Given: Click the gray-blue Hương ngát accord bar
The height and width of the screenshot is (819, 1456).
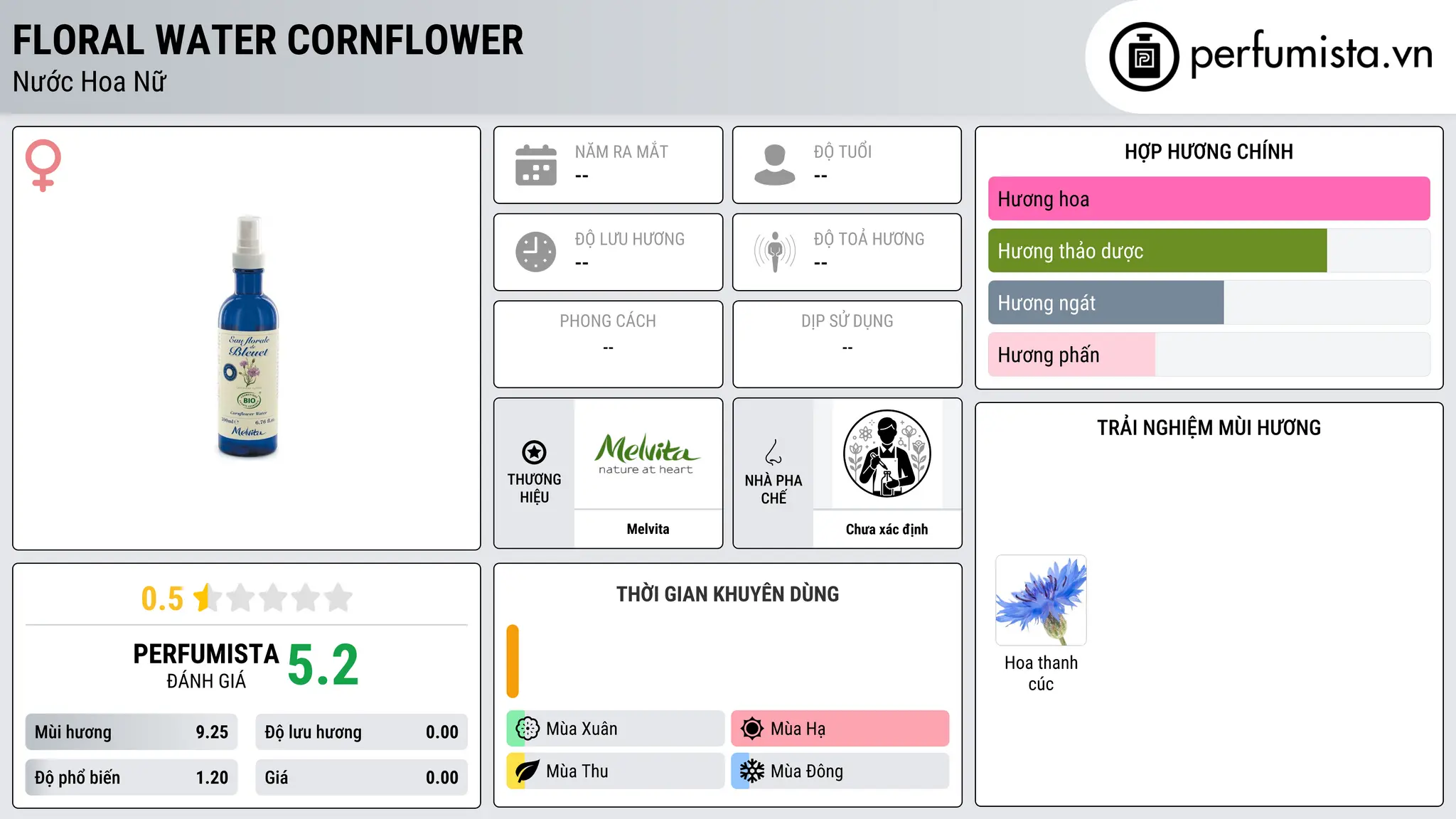Looking at the screenshot, I should (1106, 303).
